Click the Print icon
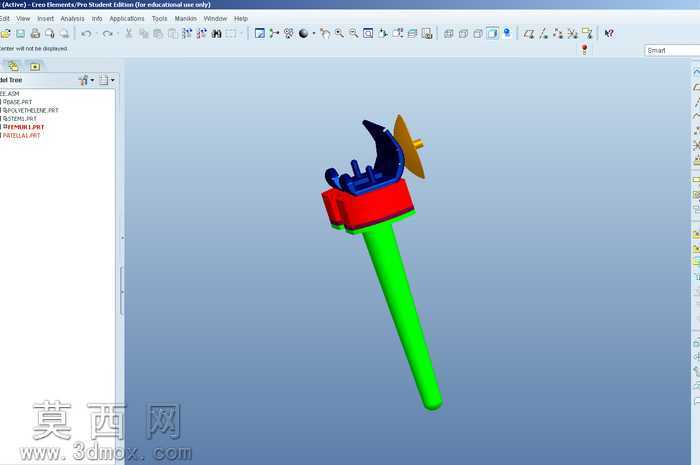The height and width of the screenshot is (465, 700). tap(35, 33)
